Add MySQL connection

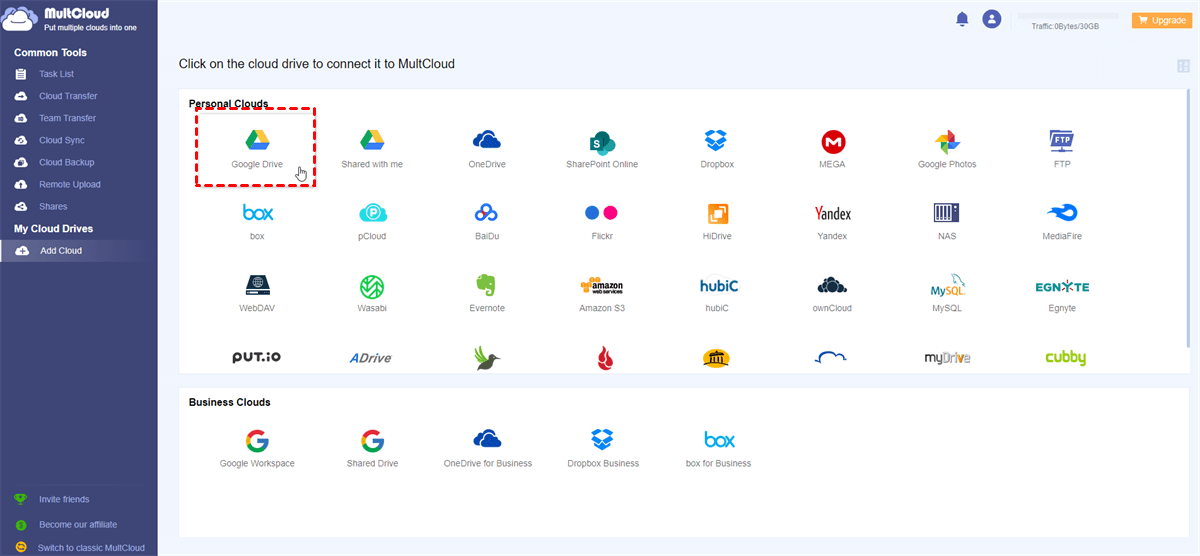947,293
